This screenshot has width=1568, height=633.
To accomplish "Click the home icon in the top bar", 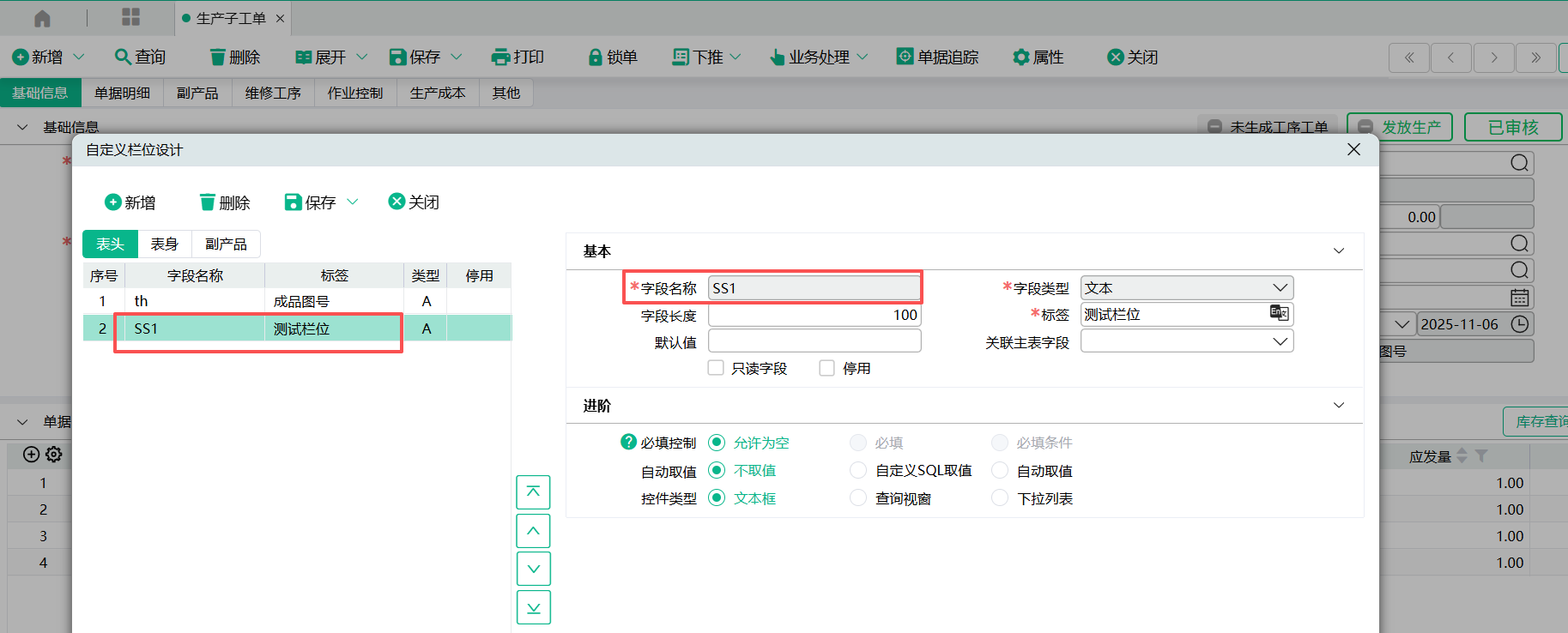I will 42,18.
